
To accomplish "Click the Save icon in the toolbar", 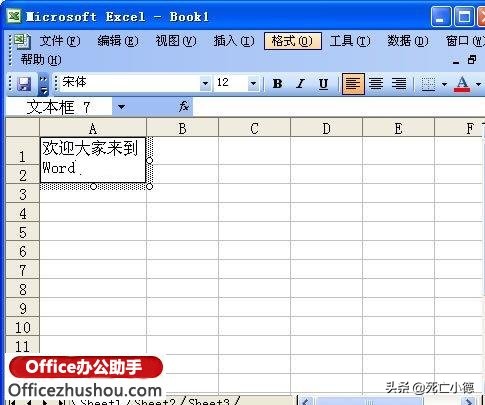I will pos(24,84).
